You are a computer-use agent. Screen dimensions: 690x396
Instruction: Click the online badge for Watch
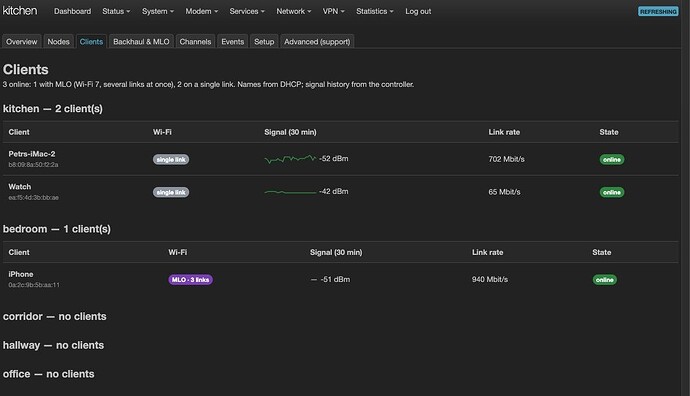tap(612, 192)
